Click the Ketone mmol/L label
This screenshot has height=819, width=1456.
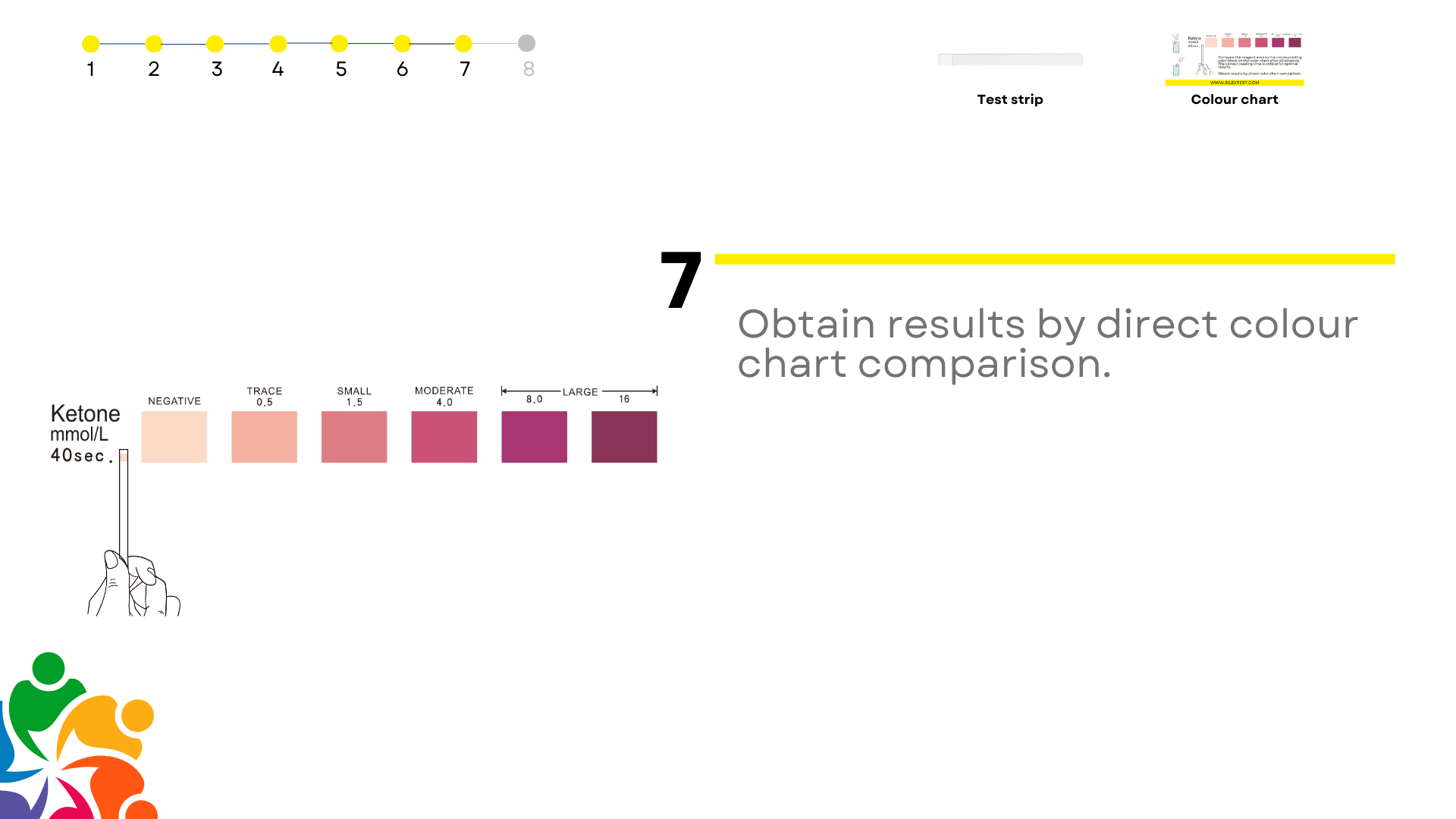[x=85, y=424]
